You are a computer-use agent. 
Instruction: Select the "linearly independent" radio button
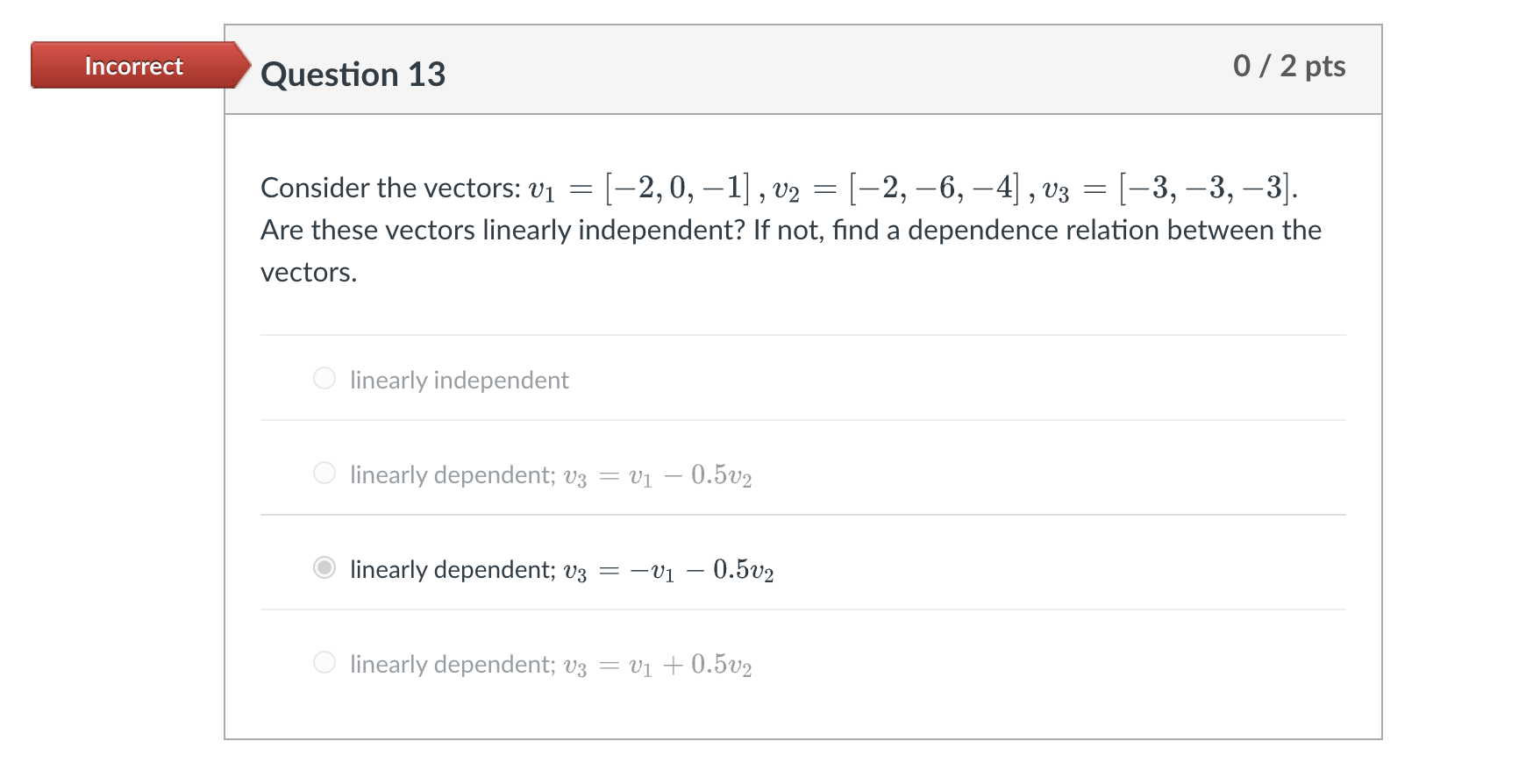click(x=324, y=379)
